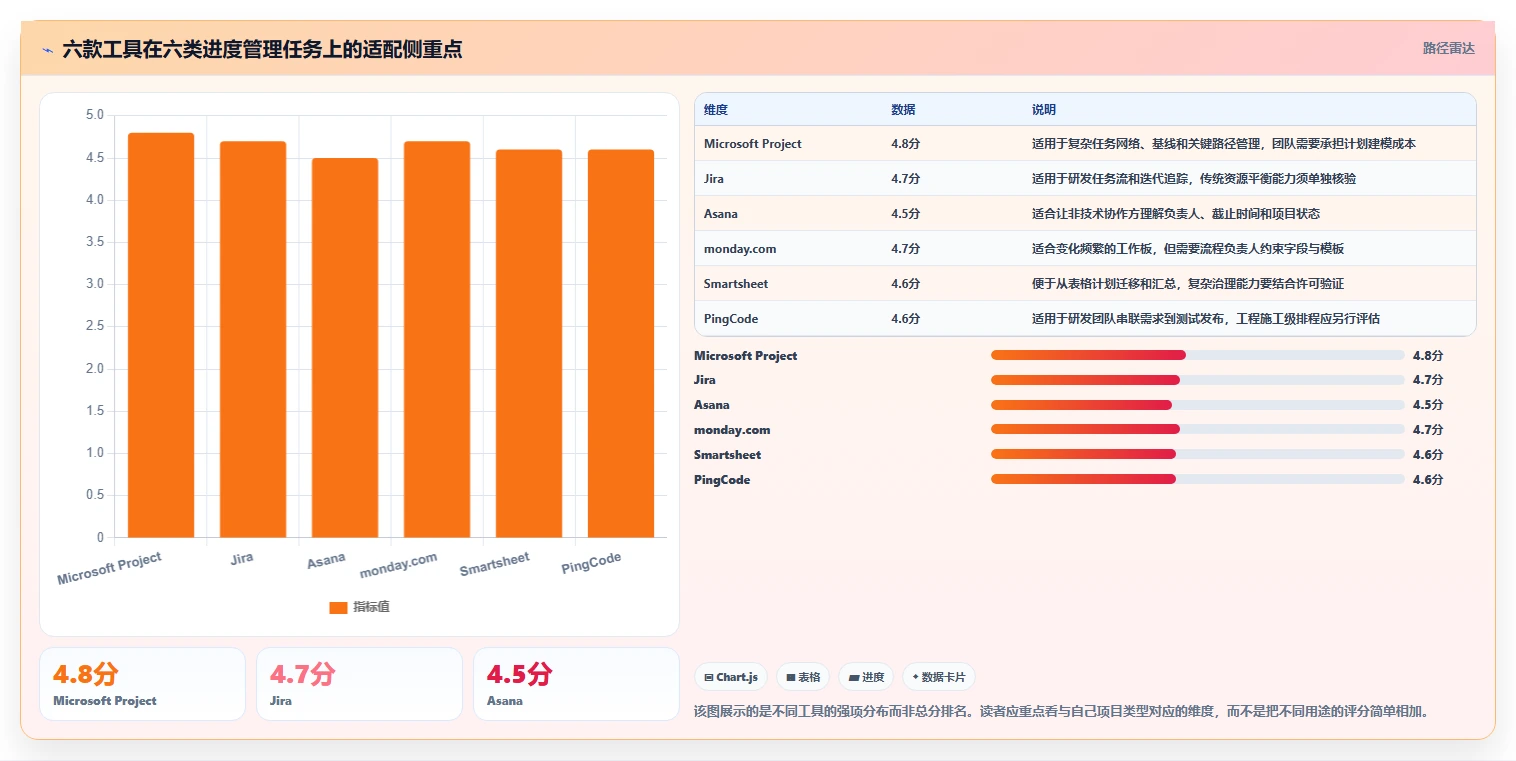Screen dimensions: 1516x761
Task: Click the Jira bar in the chart
Action: tap(253, 339)
